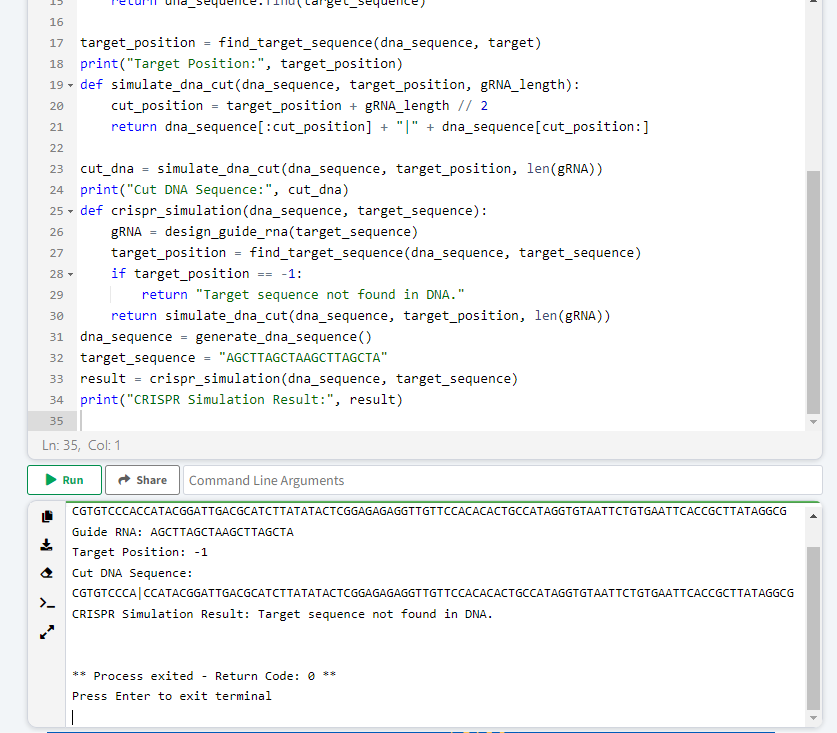Image resolution: width=837 pixels, height=733 pixels.
Task: Click line number 22 in the gutter
Action: point(56,148)
